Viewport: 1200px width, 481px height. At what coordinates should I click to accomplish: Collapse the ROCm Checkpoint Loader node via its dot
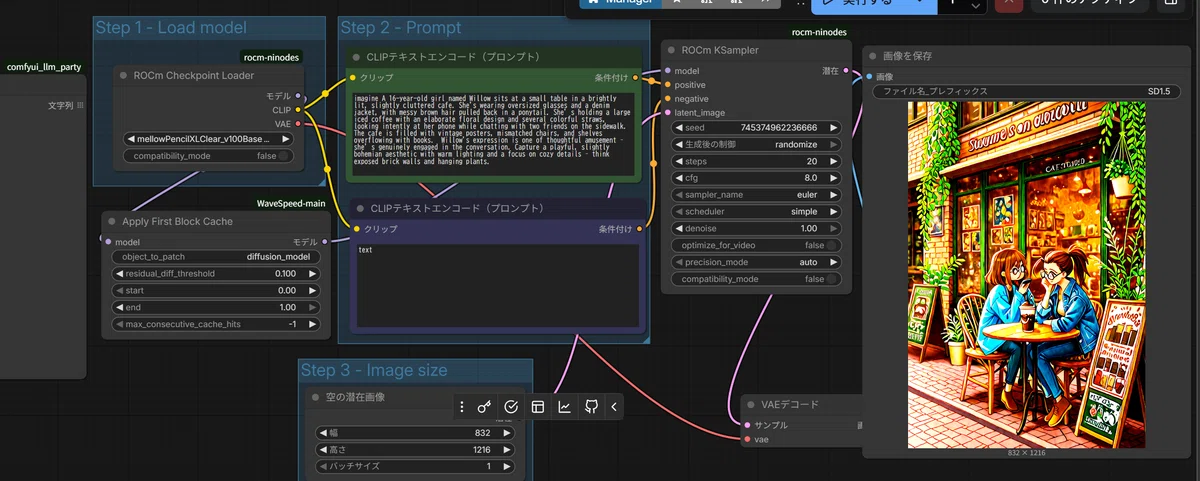pyautogui.click(x=123, y=75)
